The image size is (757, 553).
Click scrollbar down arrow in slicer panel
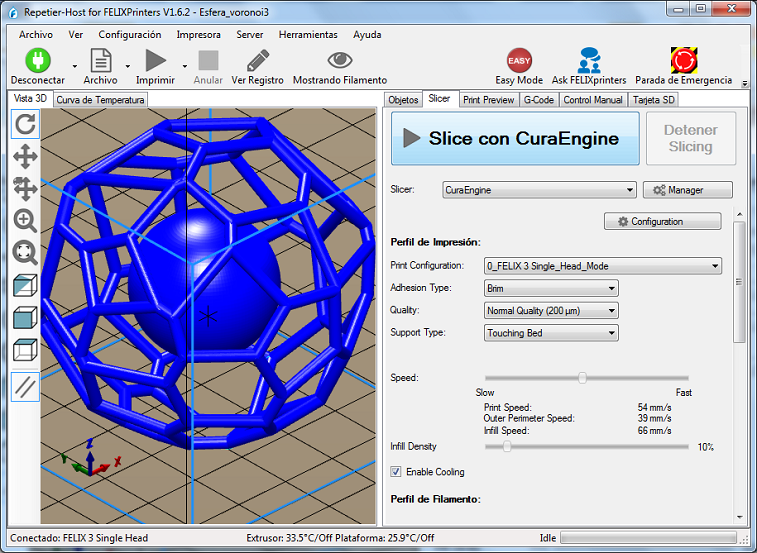[x=740, y=518]
